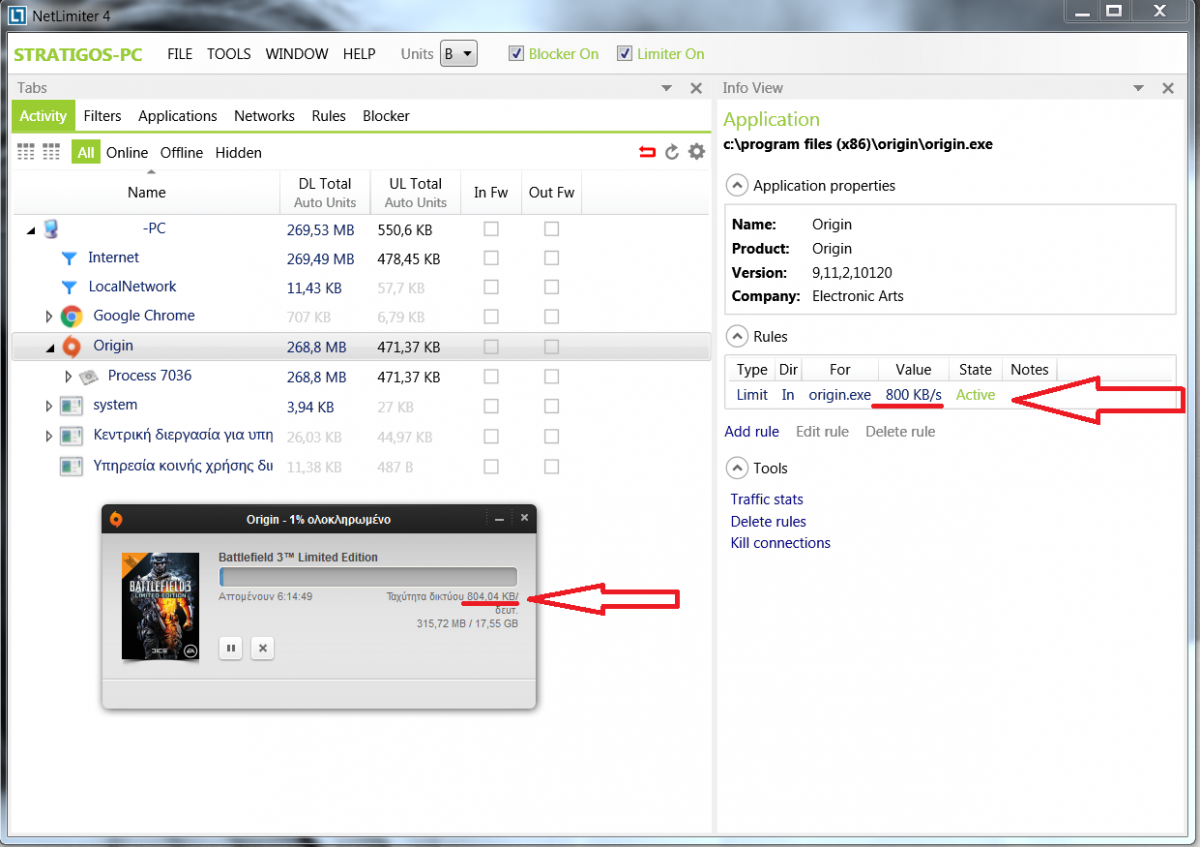Click the Origin icon in the activity list
This screenshot has height=847, width=1200.
click(x=71, y=346)
